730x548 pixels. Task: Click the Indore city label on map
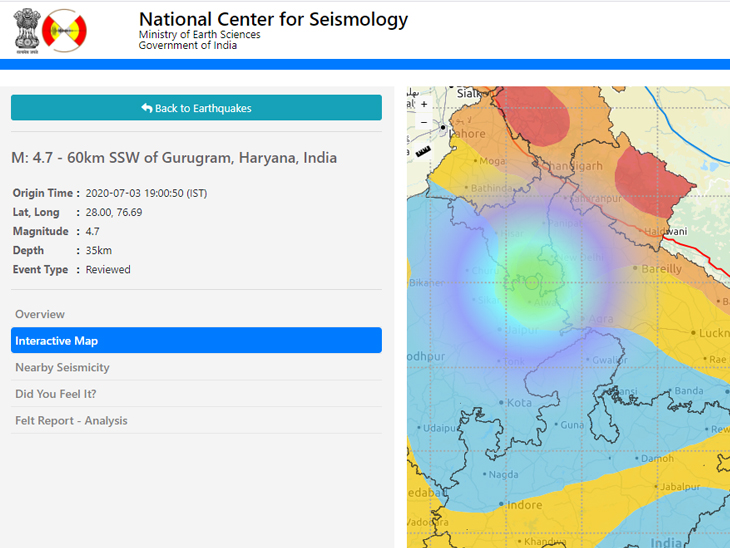523,505
